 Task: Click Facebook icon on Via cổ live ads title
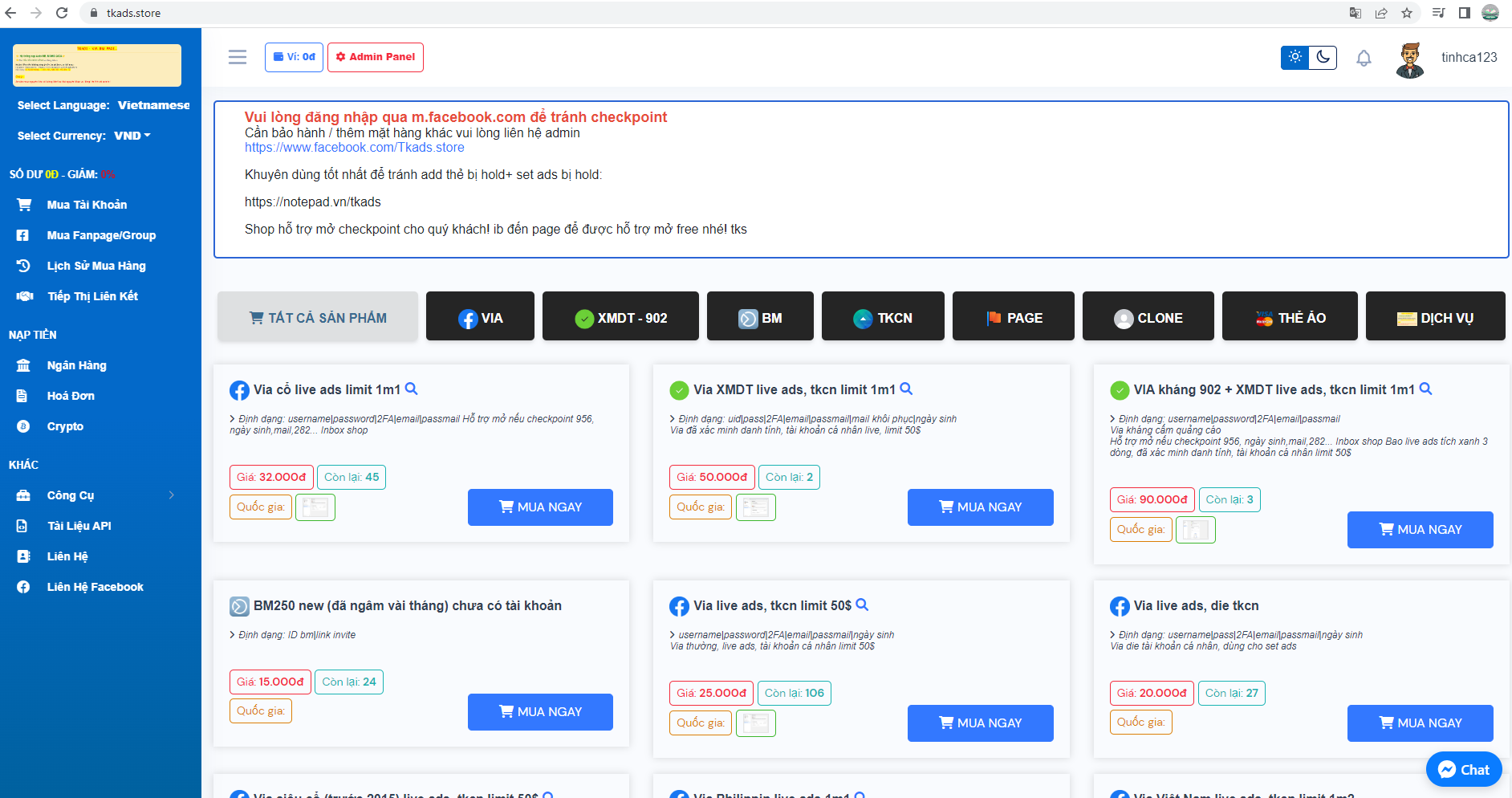[239, 390]
